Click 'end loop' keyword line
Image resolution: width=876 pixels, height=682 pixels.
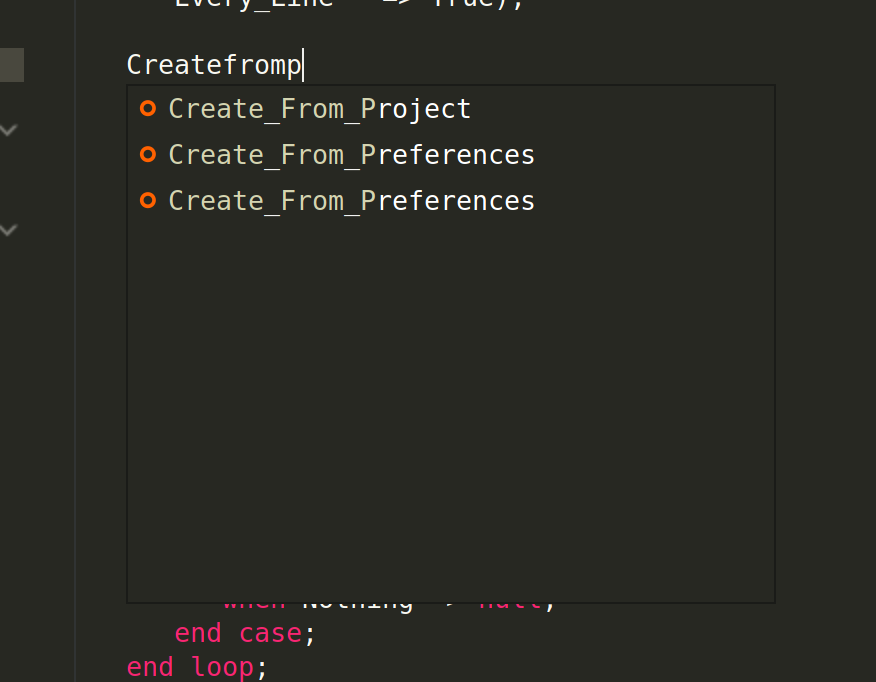coord(197,667)
